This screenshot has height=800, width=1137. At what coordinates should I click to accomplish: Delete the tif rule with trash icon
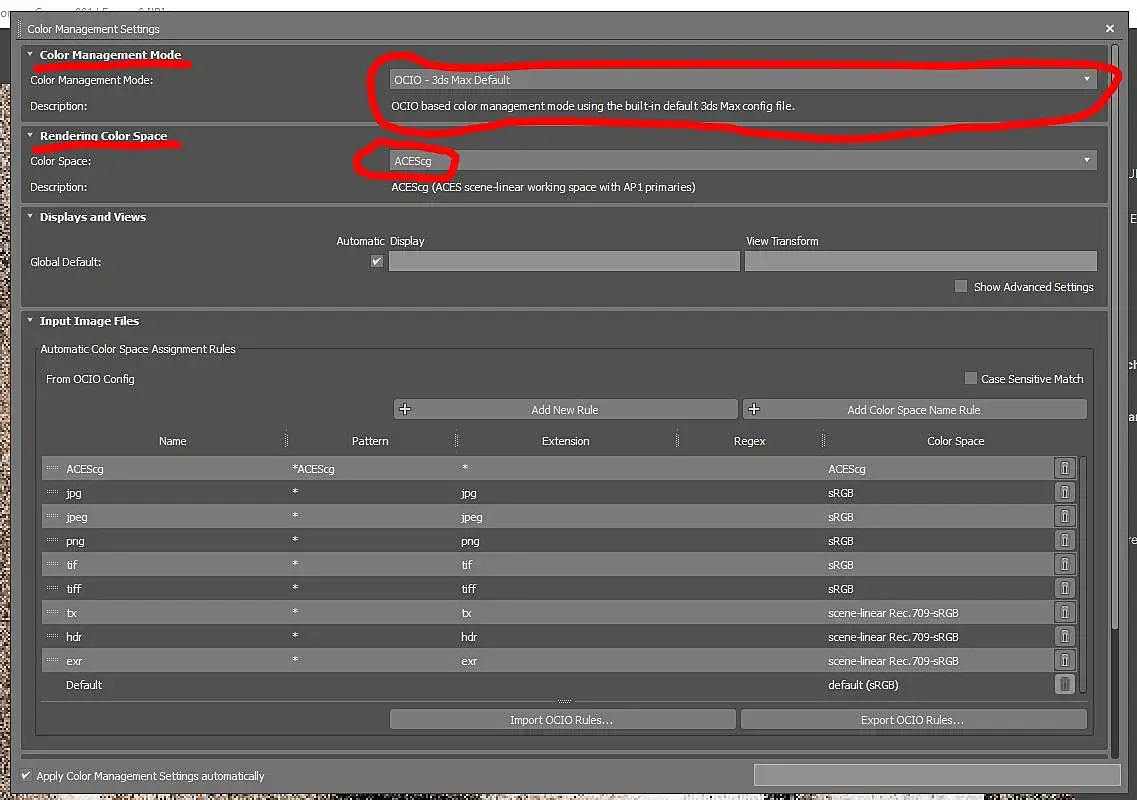[x=1064, y=564]
